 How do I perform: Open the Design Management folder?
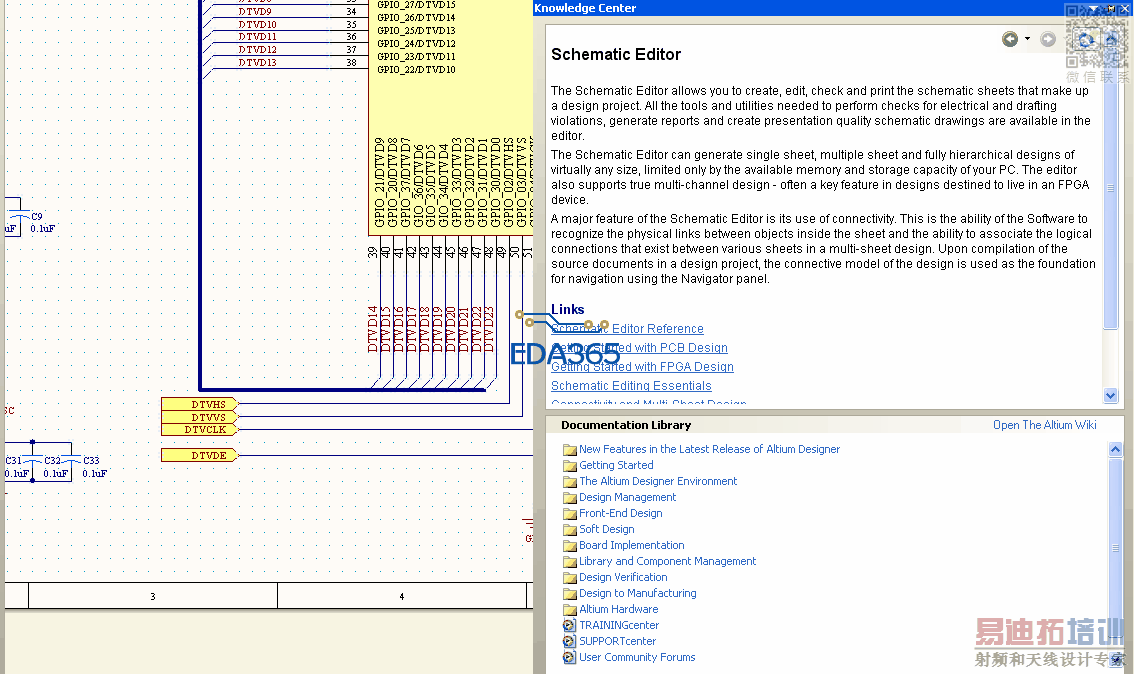628,497
